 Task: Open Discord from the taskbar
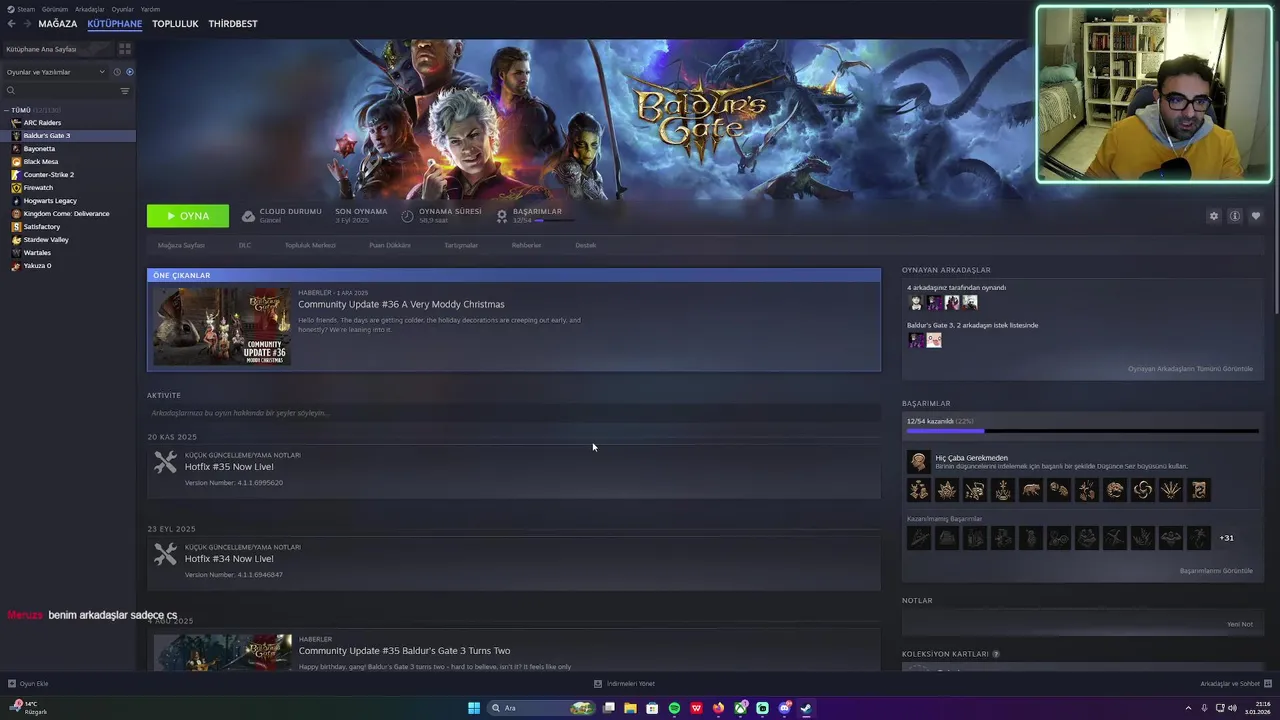coord(784,708)
